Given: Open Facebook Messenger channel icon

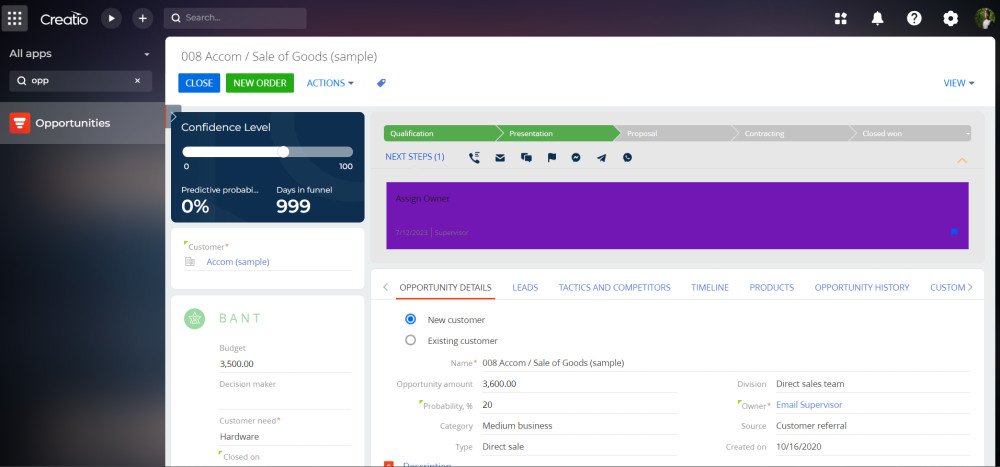Looking at the screenshot, I should [576, 158].
